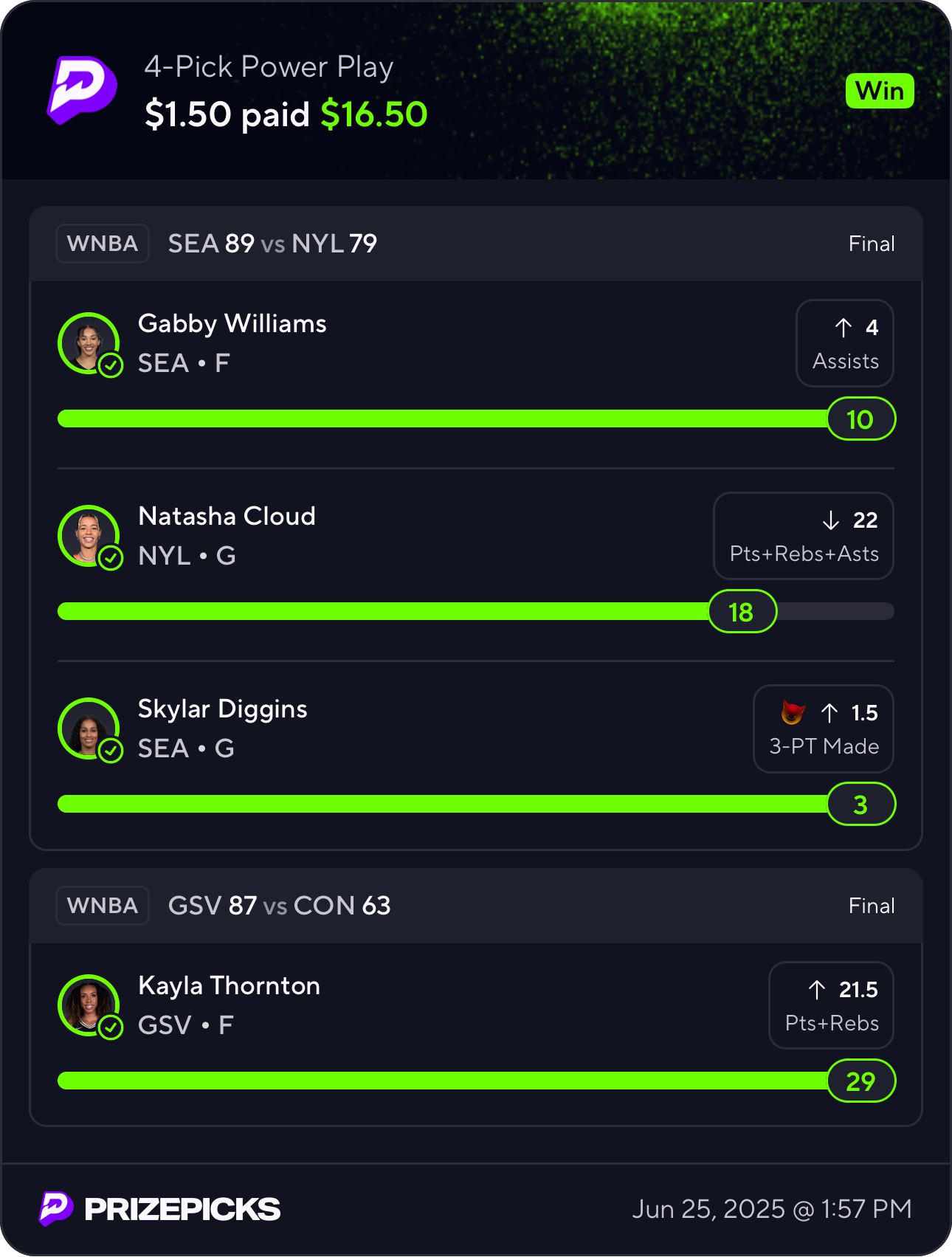Click Natasha Cloud's green checkmark badge

coord(111,558)
